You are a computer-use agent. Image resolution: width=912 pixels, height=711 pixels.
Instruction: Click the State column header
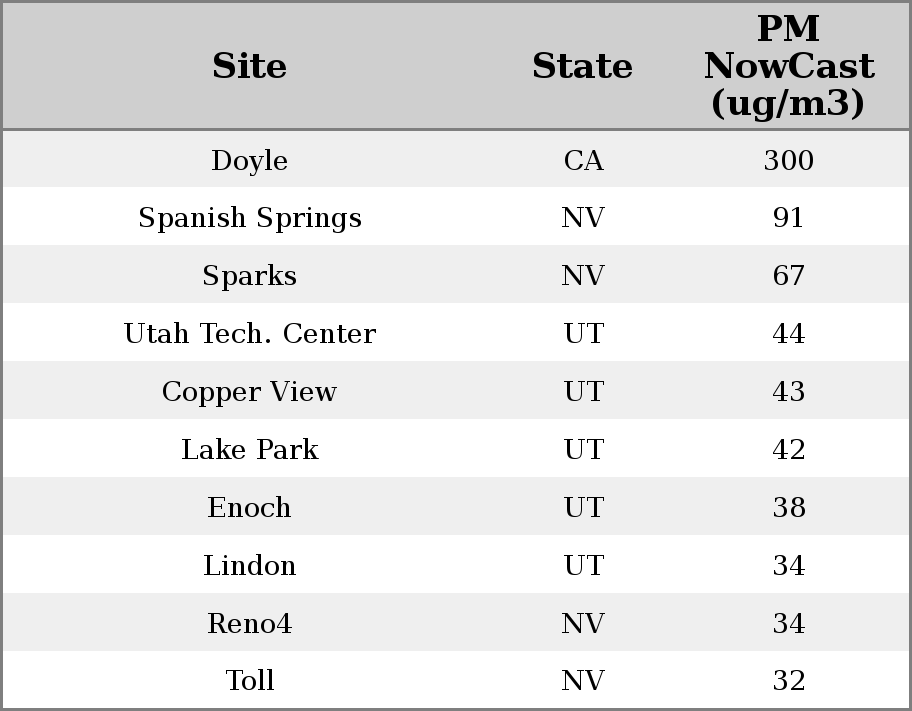(582, 66)
